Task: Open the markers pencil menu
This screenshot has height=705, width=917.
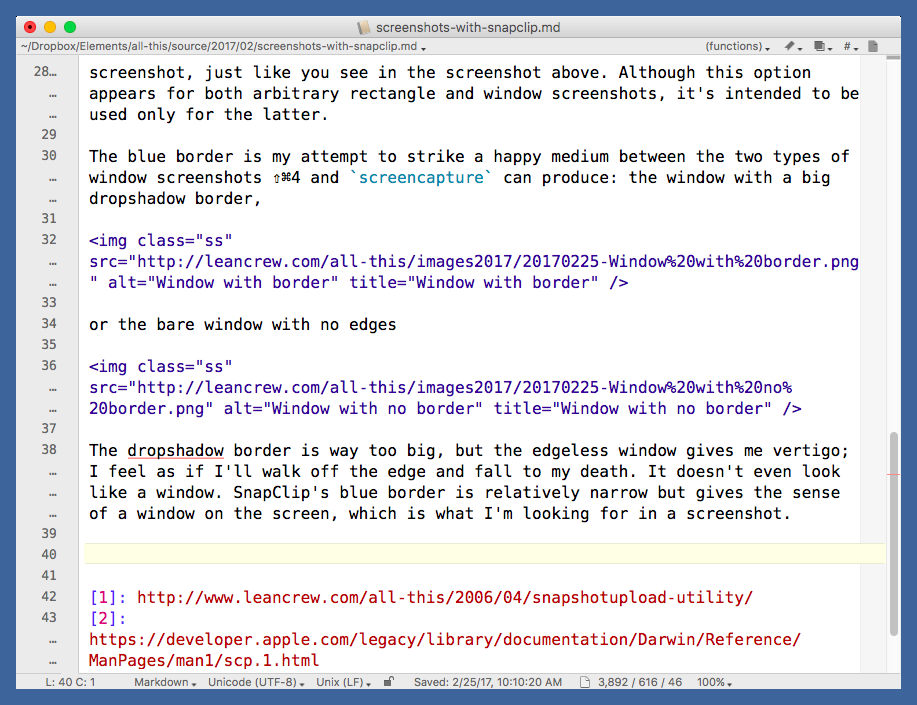Action: pyautogui.click(x=793, y=47)
